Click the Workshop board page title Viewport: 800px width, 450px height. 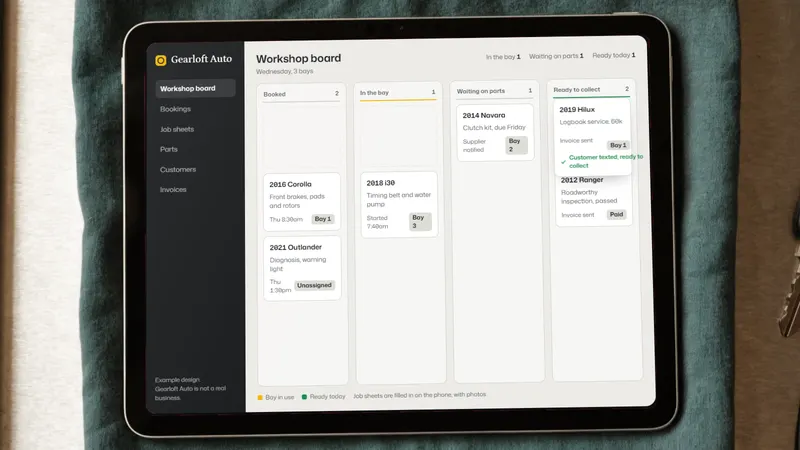298,58
